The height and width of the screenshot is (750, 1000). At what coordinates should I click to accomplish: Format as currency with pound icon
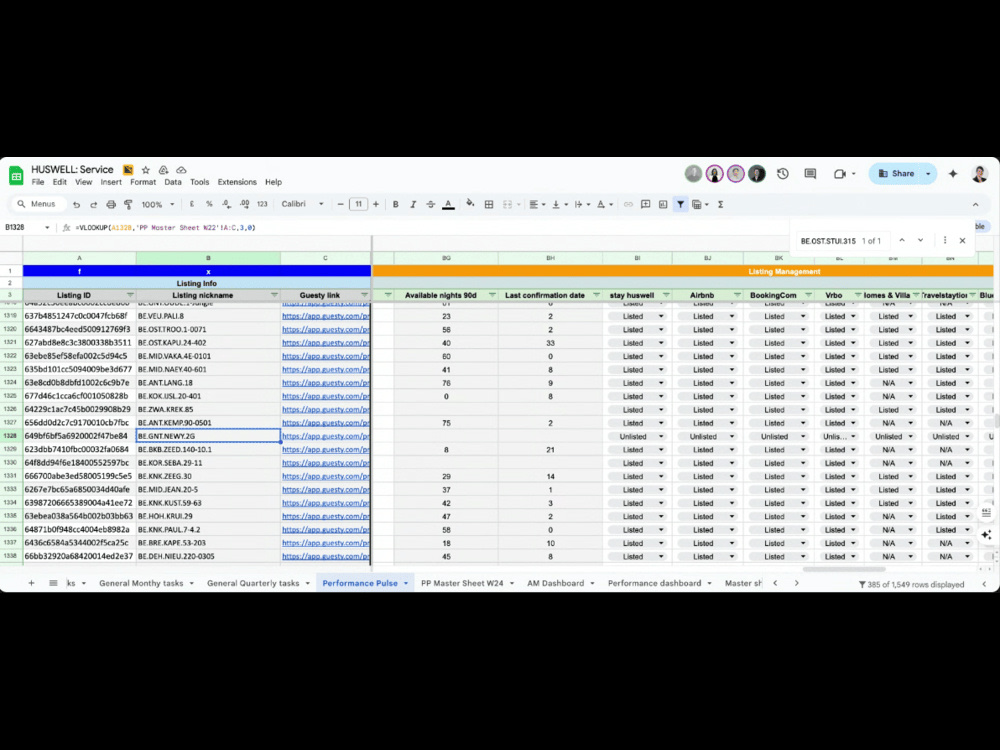191,205
